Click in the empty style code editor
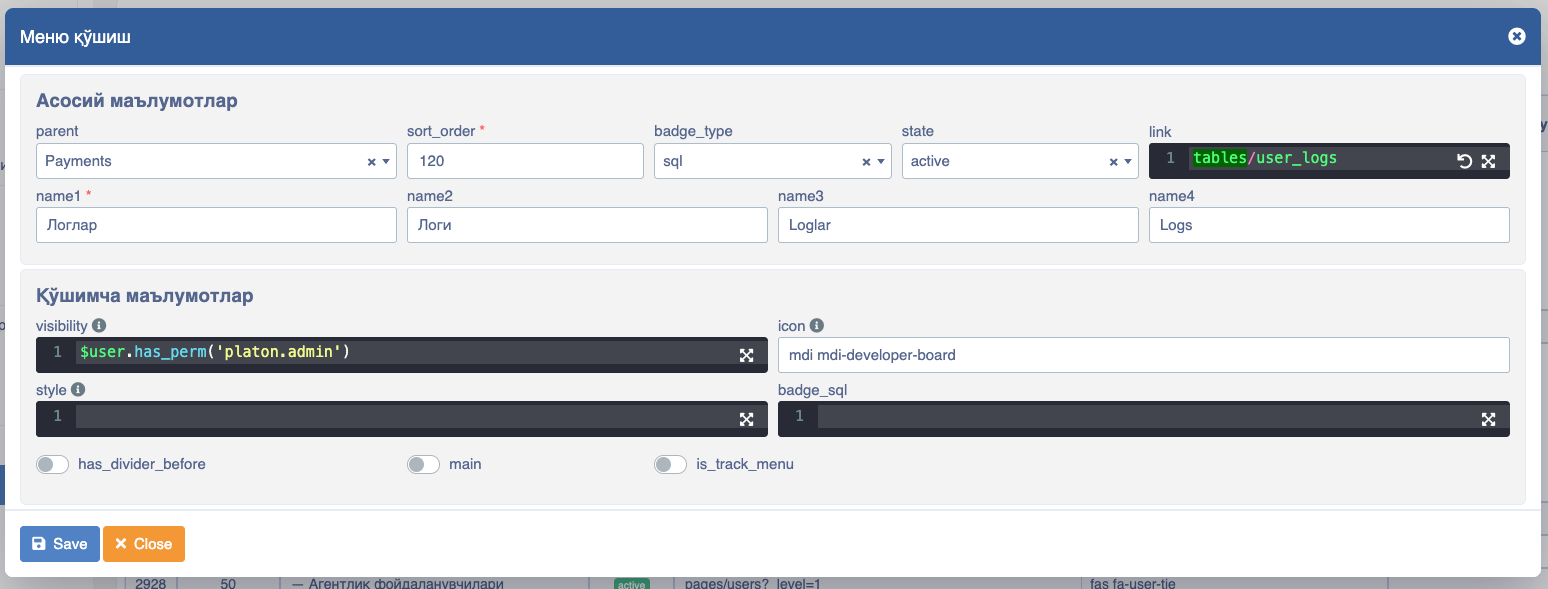Screen dimensions: 1548x589 coord(402,419)
